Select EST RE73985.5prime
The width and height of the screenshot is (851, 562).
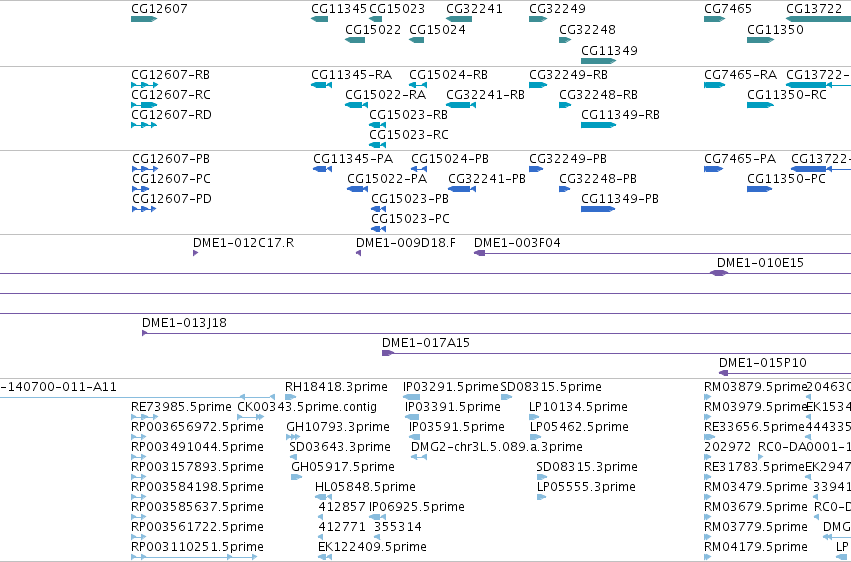(181, 407)
